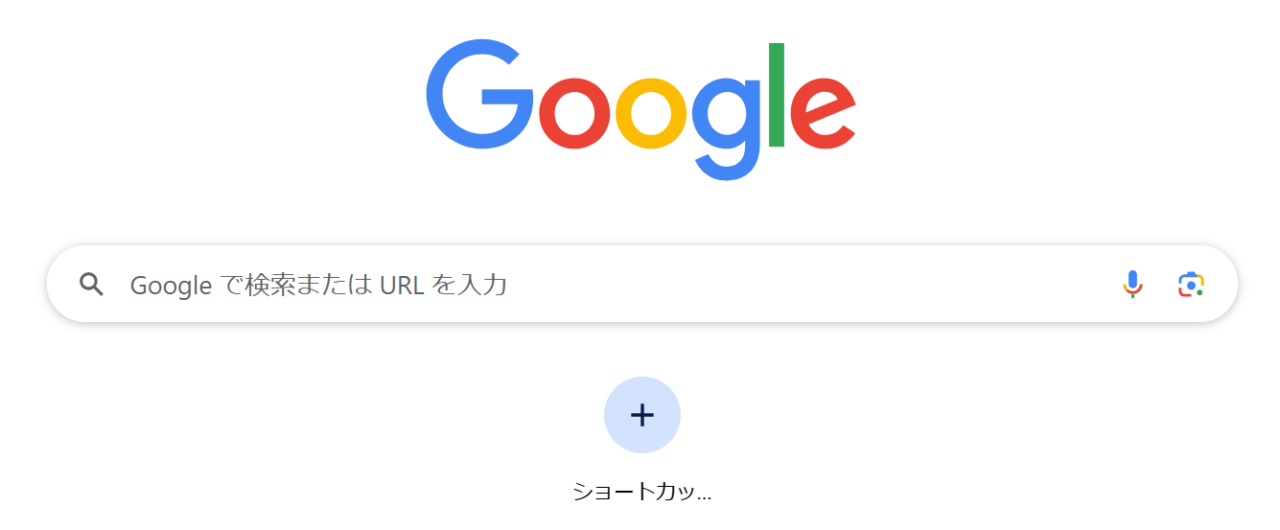1280x530 pixels.
Task: Add a new shortcut with round button
Action: coord(642,415)
